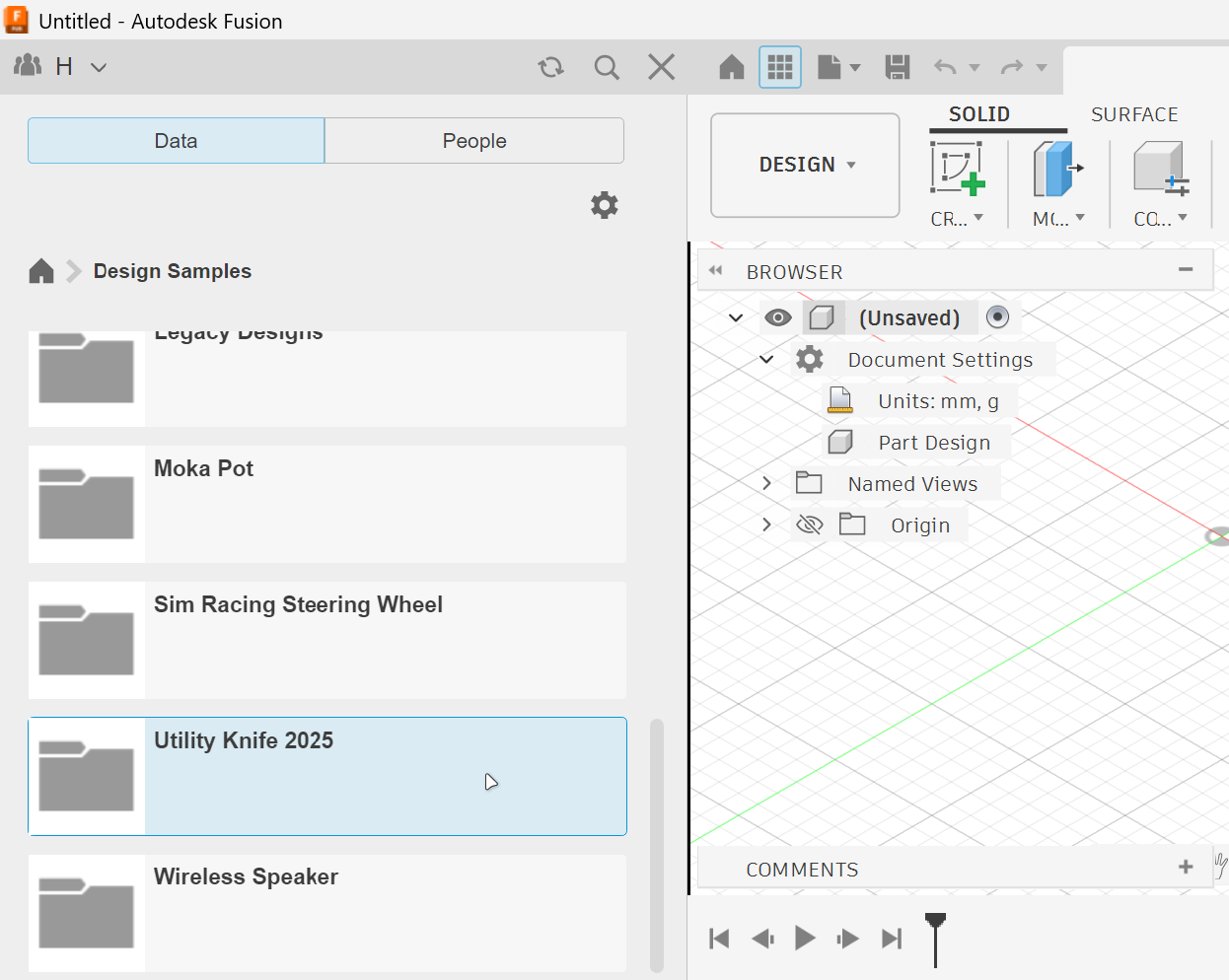Save the document

pyautogui.click(x=898, y=67)
